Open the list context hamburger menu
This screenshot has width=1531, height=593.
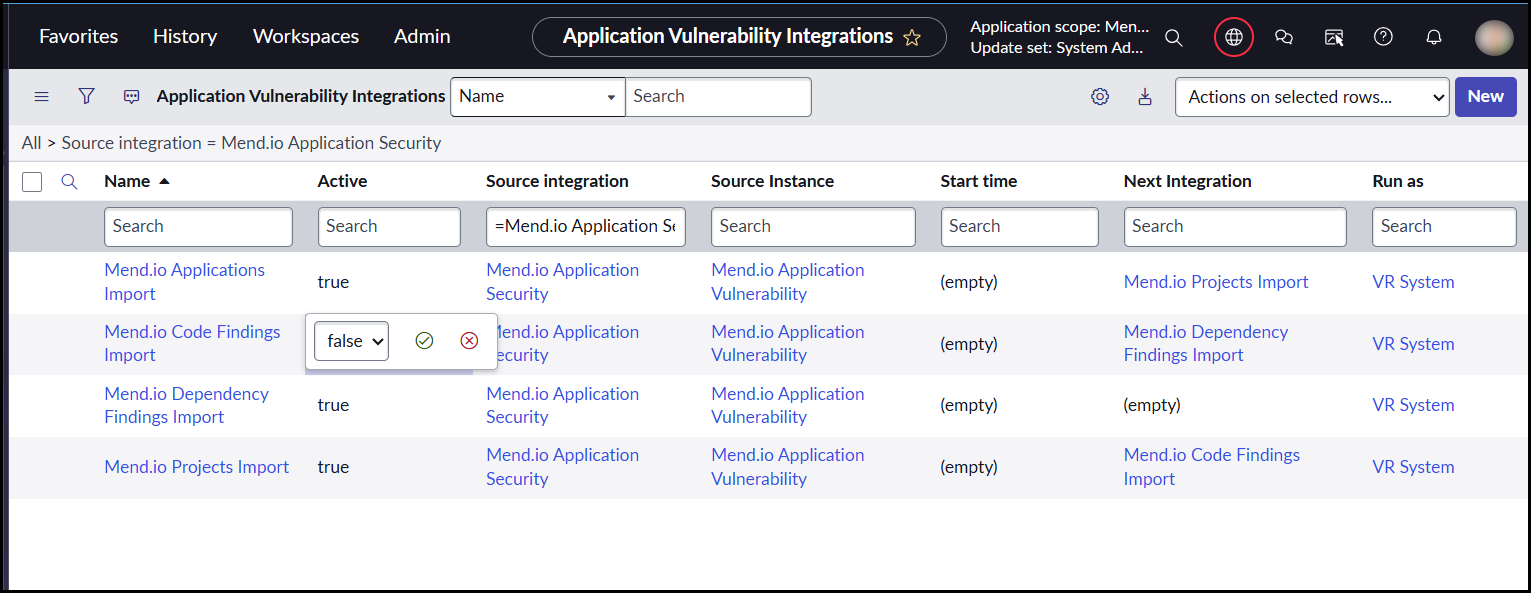point(41,96)
